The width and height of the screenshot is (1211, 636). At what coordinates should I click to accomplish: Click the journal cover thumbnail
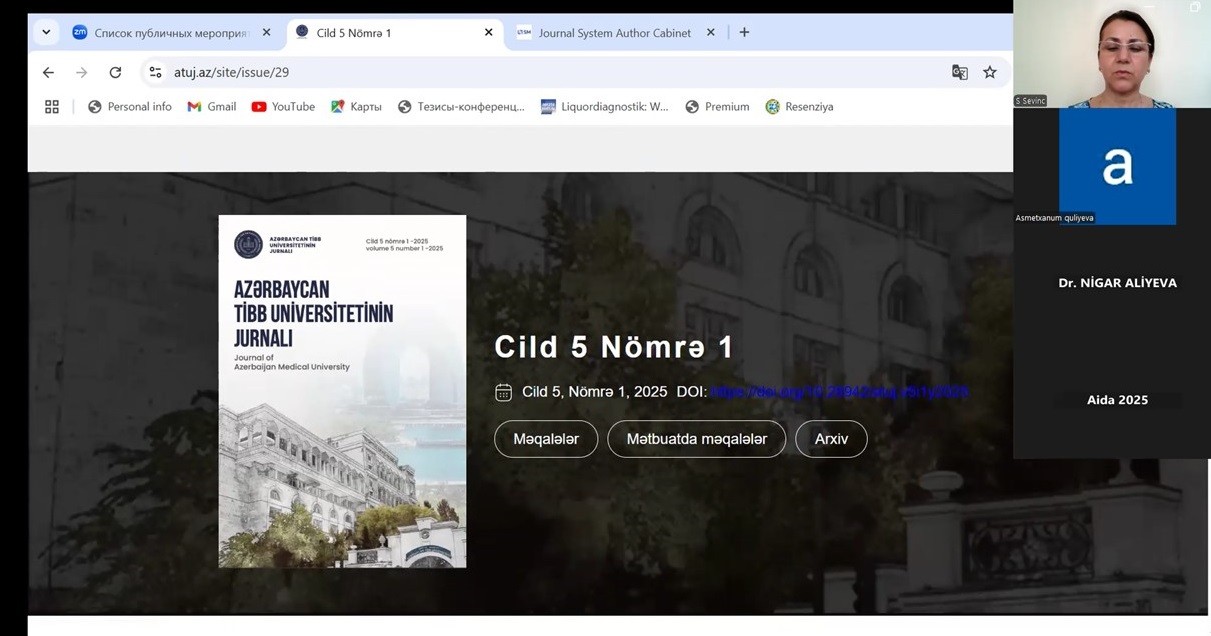(x=342, y=391)
